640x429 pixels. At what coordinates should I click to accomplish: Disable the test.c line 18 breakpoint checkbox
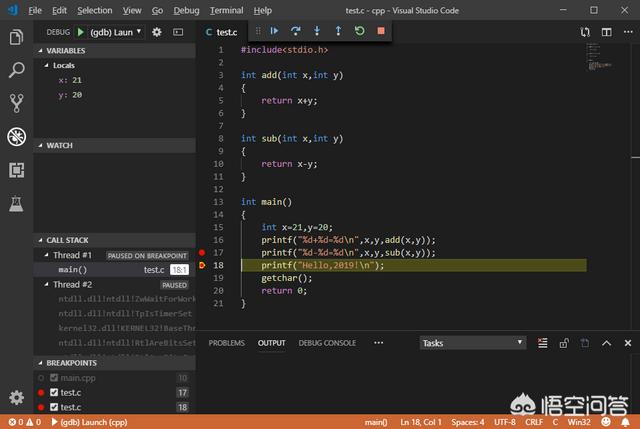pos(54,407)
